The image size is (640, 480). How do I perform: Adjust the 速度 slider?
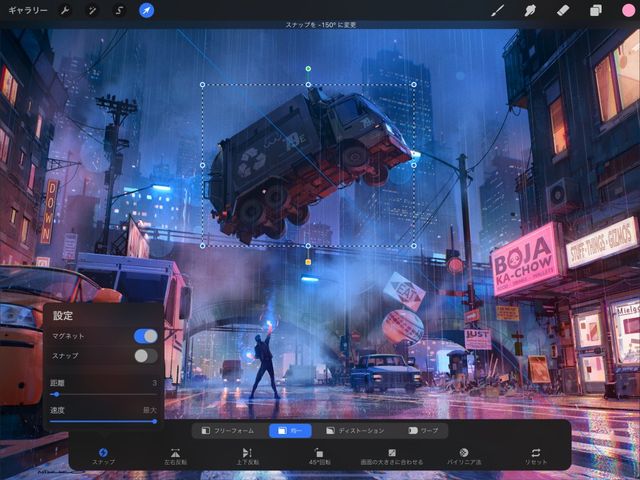pyautogui.click(x=103, y=421)
